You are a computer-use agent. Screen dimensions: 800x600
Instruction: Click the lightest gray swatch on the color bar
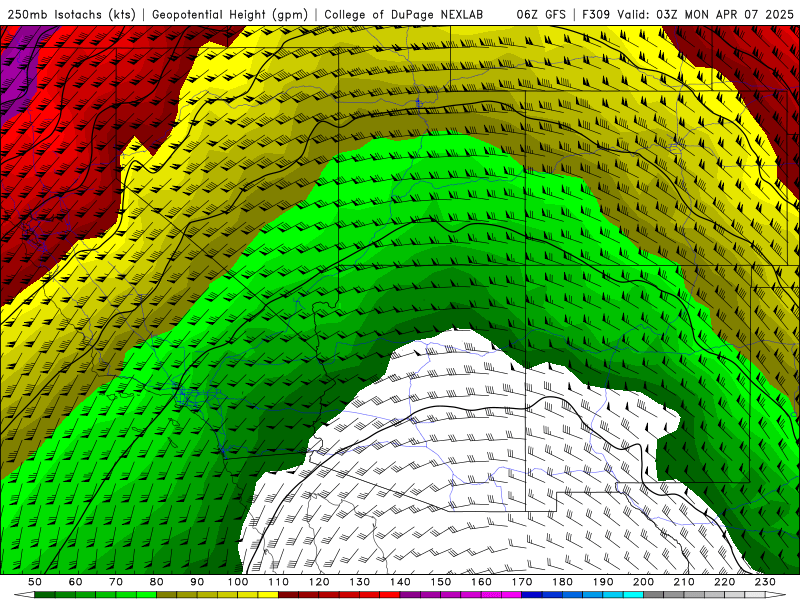coord(755,595)
